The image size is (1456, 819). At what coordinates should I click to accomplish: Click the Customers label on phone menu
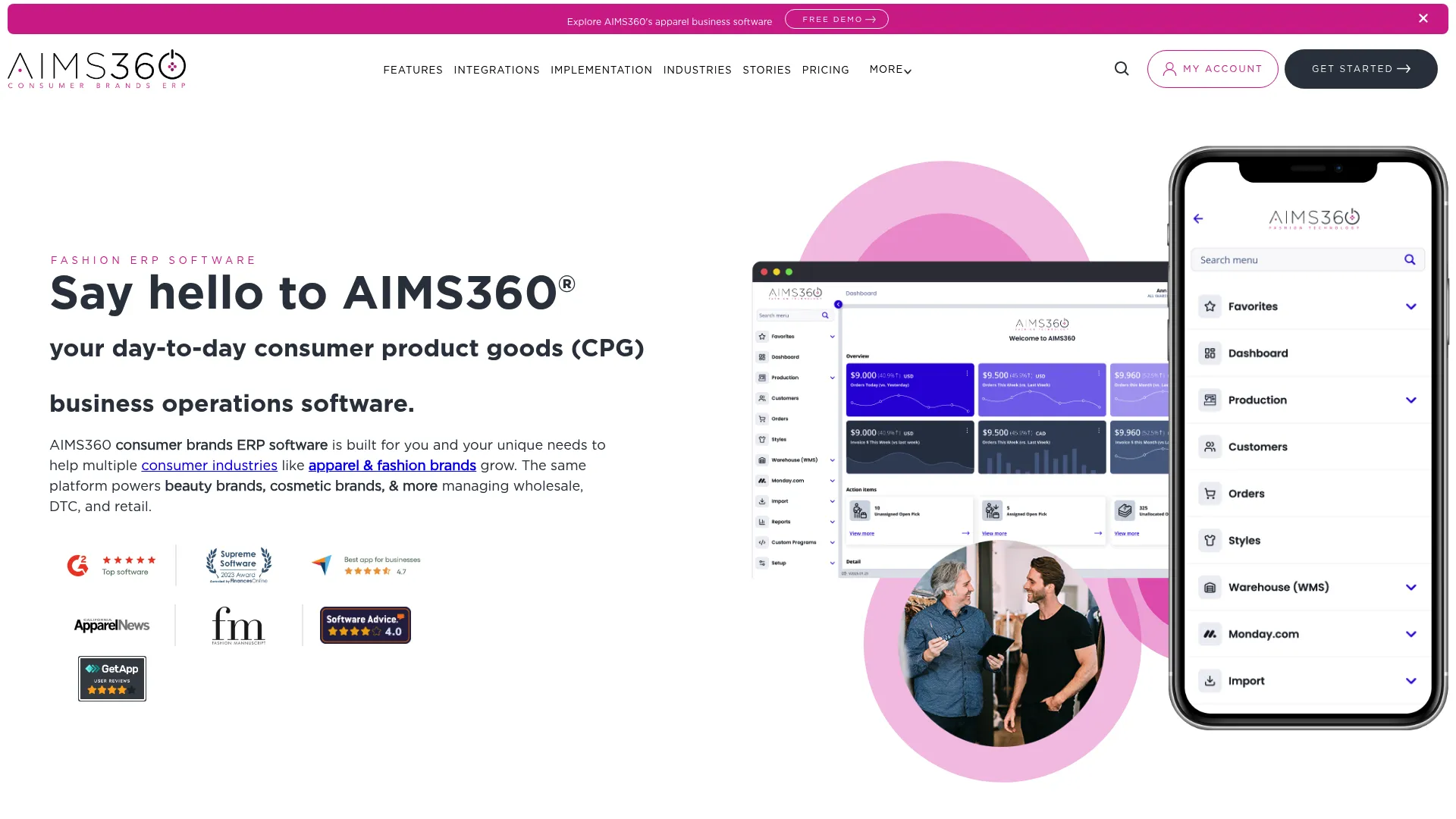coord(1258,447)
